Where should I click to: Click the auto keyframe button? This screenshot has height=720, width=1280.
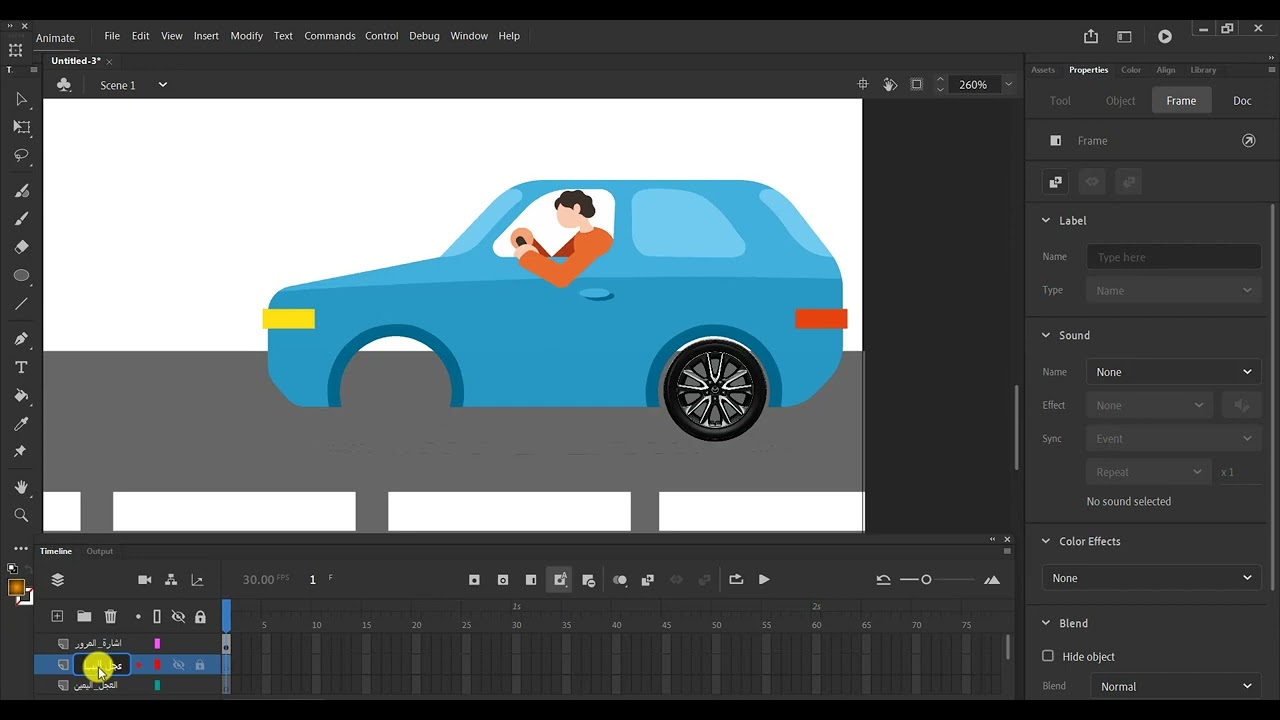click(x=560, y=580)
